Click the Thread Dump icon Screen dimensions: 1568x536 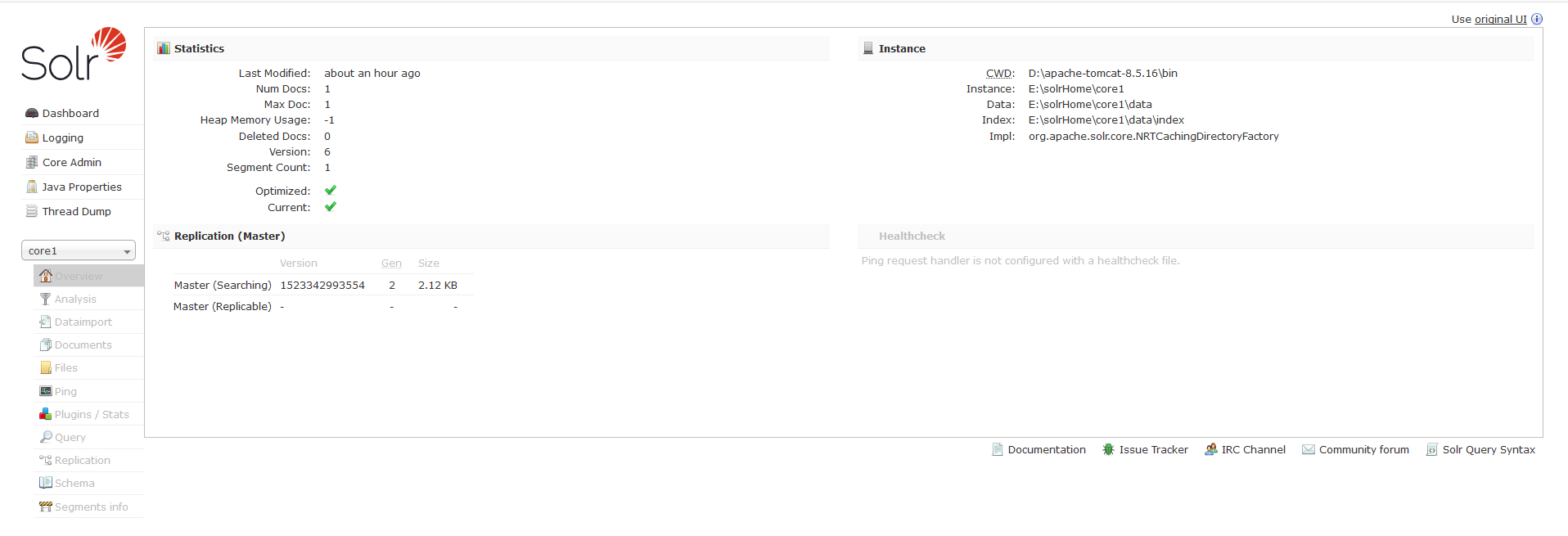click(32, 211)
